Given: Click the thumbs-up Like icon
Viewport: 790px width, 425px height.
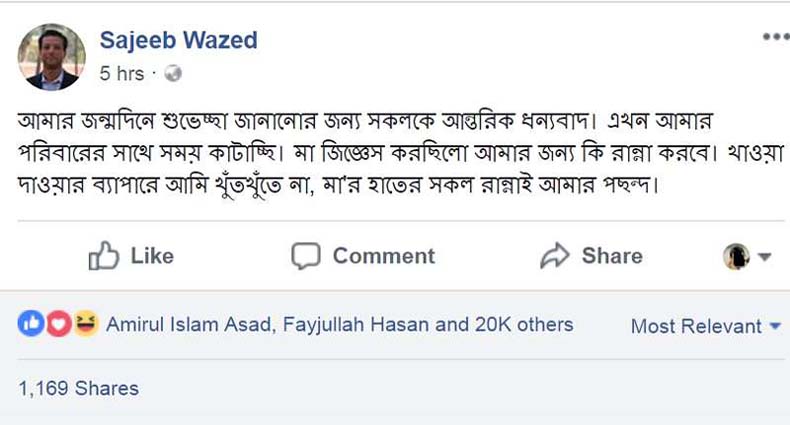Looking at the screenshot, I should (104, 256).
